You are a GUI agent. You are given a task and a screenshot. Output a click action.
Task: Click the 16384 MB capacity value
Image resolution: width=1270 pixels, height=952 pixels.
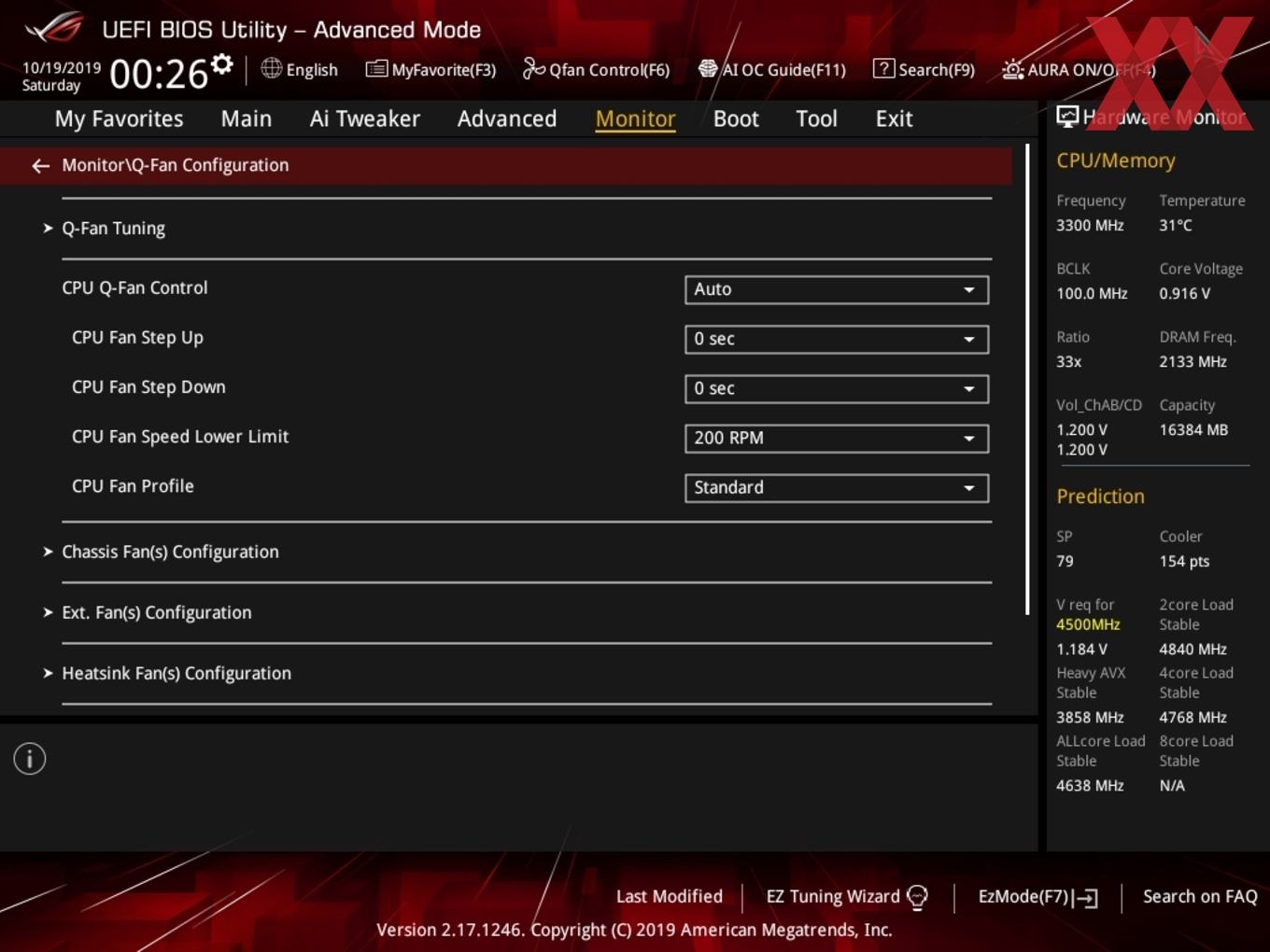1193,430
